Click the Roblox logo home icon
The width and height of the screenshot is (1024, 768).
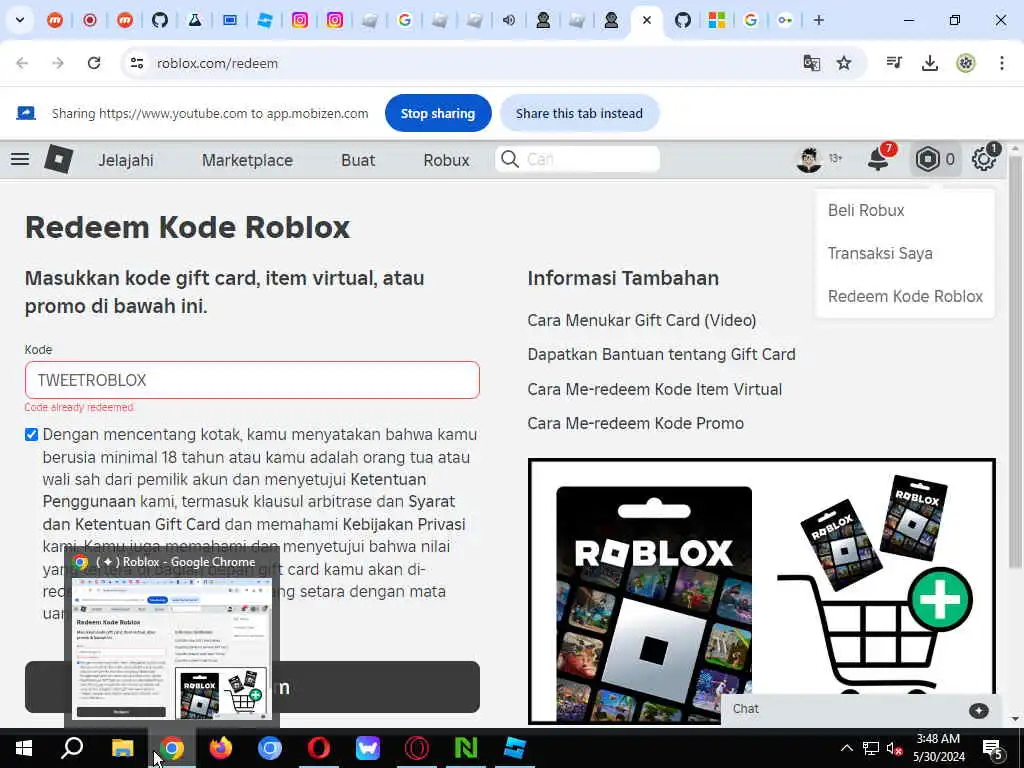[x=58, y=159]
